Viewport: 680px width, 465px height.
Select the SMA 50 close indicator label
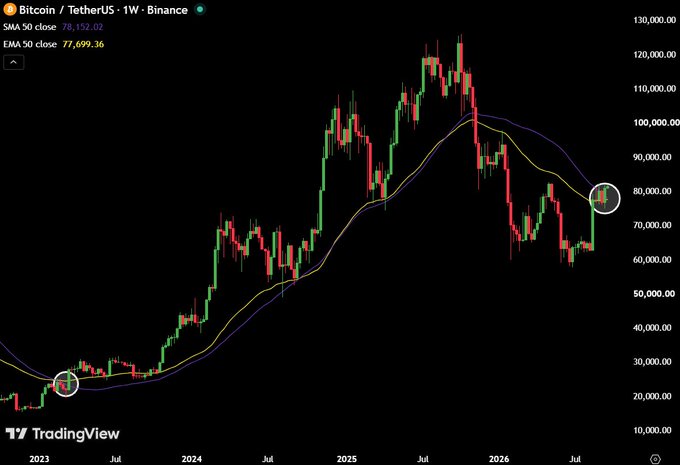point(29,27)
